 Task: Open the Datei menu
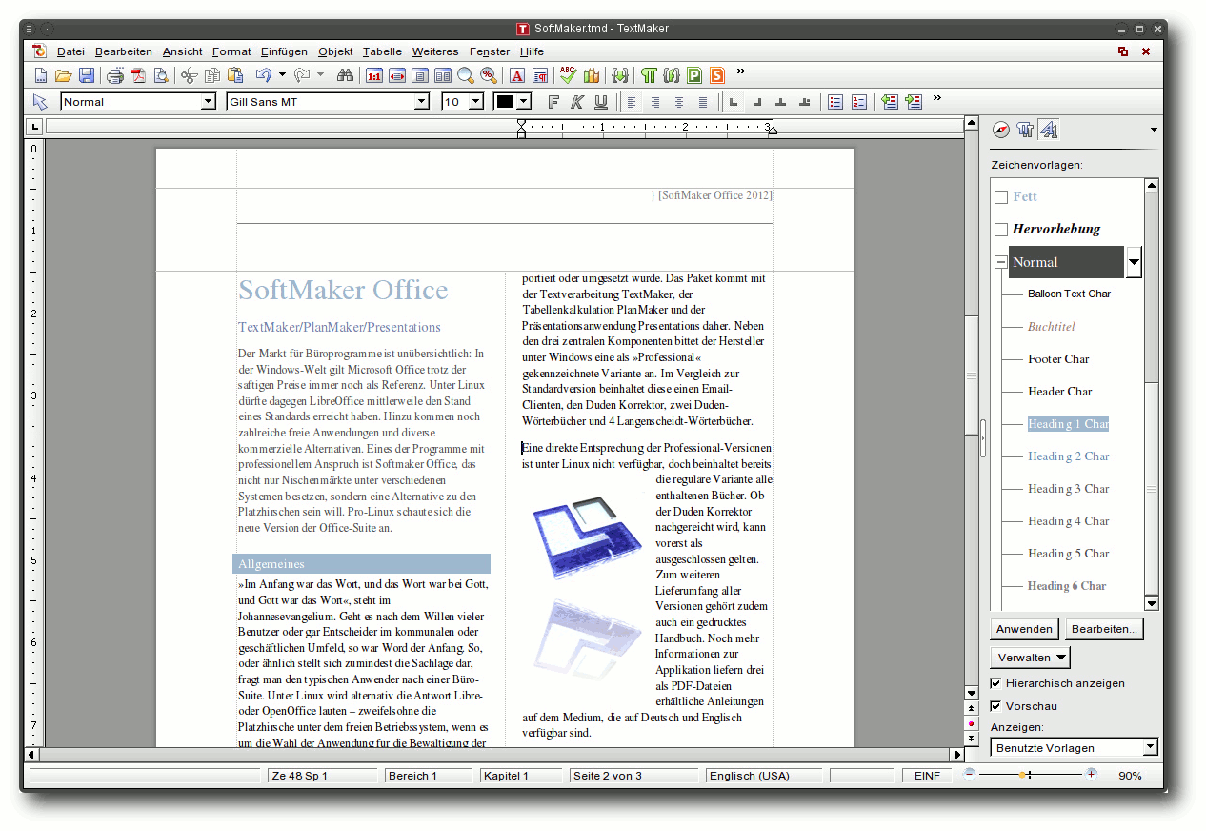(x=71, y=51)
